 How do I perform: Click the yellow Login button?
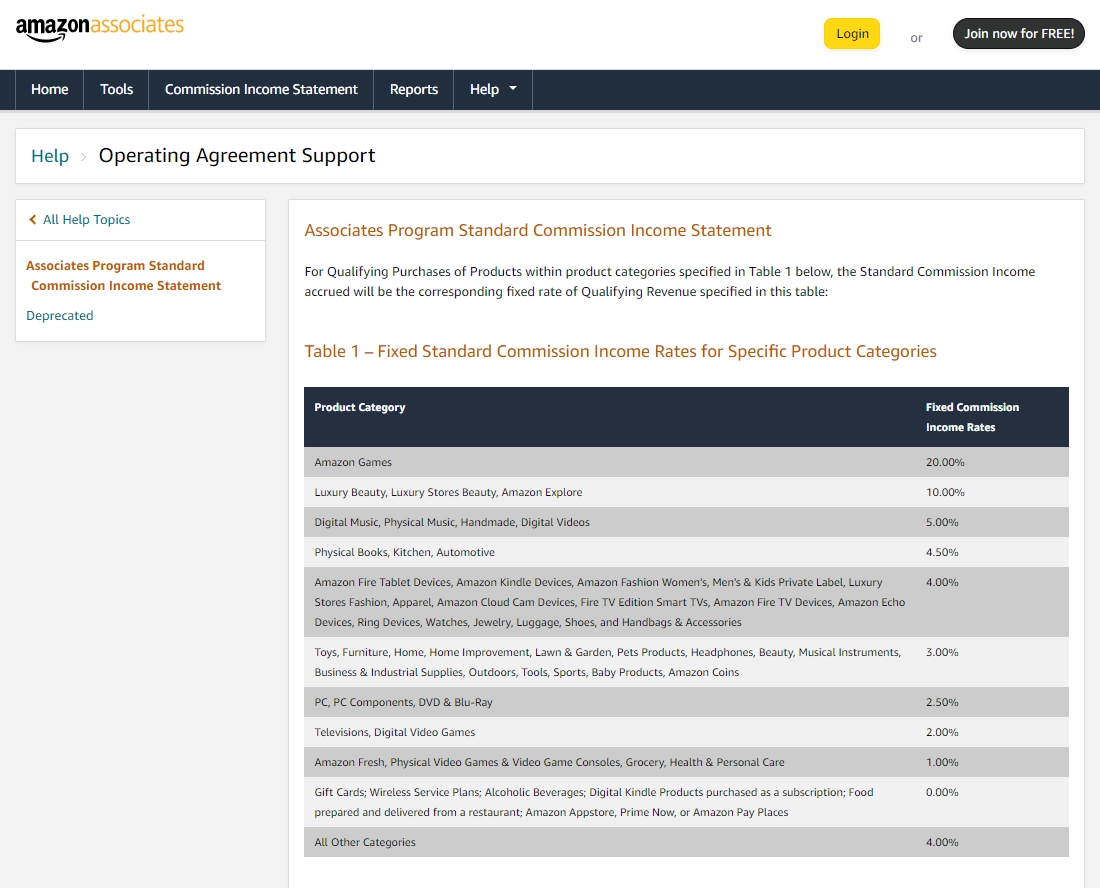pyautogui.click(x=852, y=34)
